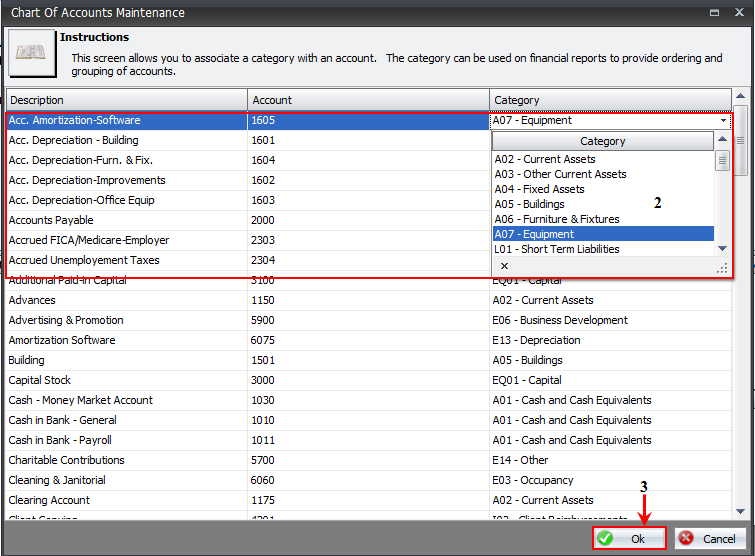Sort by the Account column header

(368, 100)
